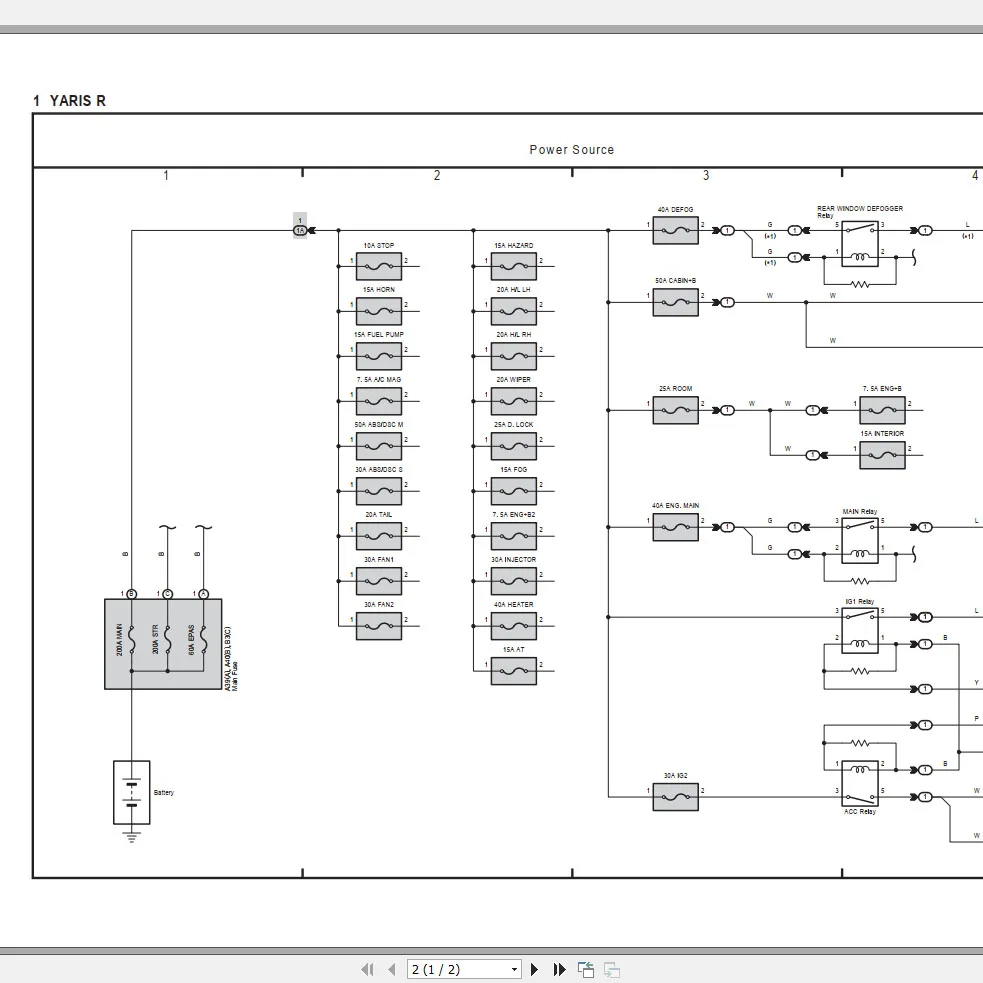
Task: Click the '15A AT' fuse label
Action: point(513,650)
